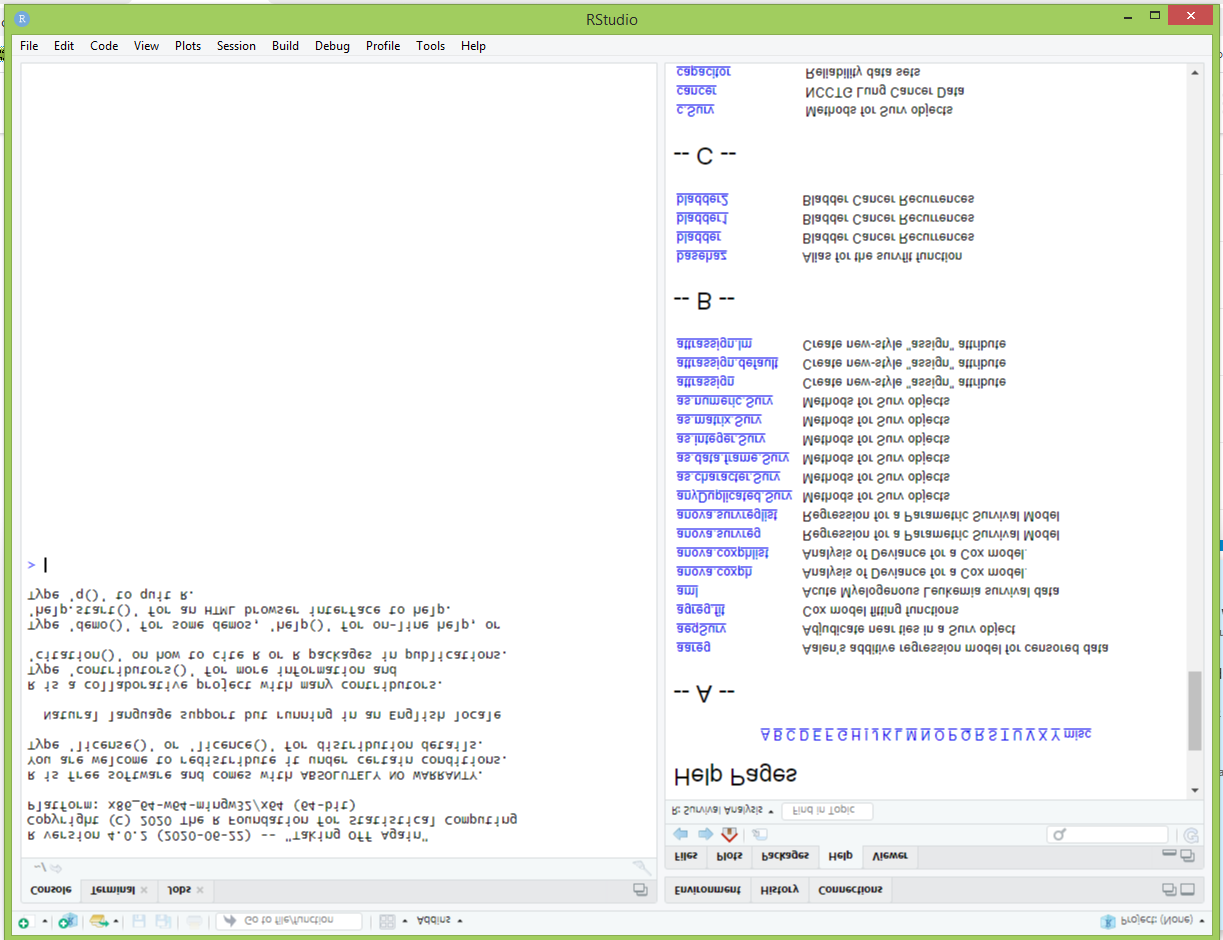Viewport: 1223px width, 940px height.
Task: Click the help pane vertical scrollbar thumb
Action: tap(1195, 710)
